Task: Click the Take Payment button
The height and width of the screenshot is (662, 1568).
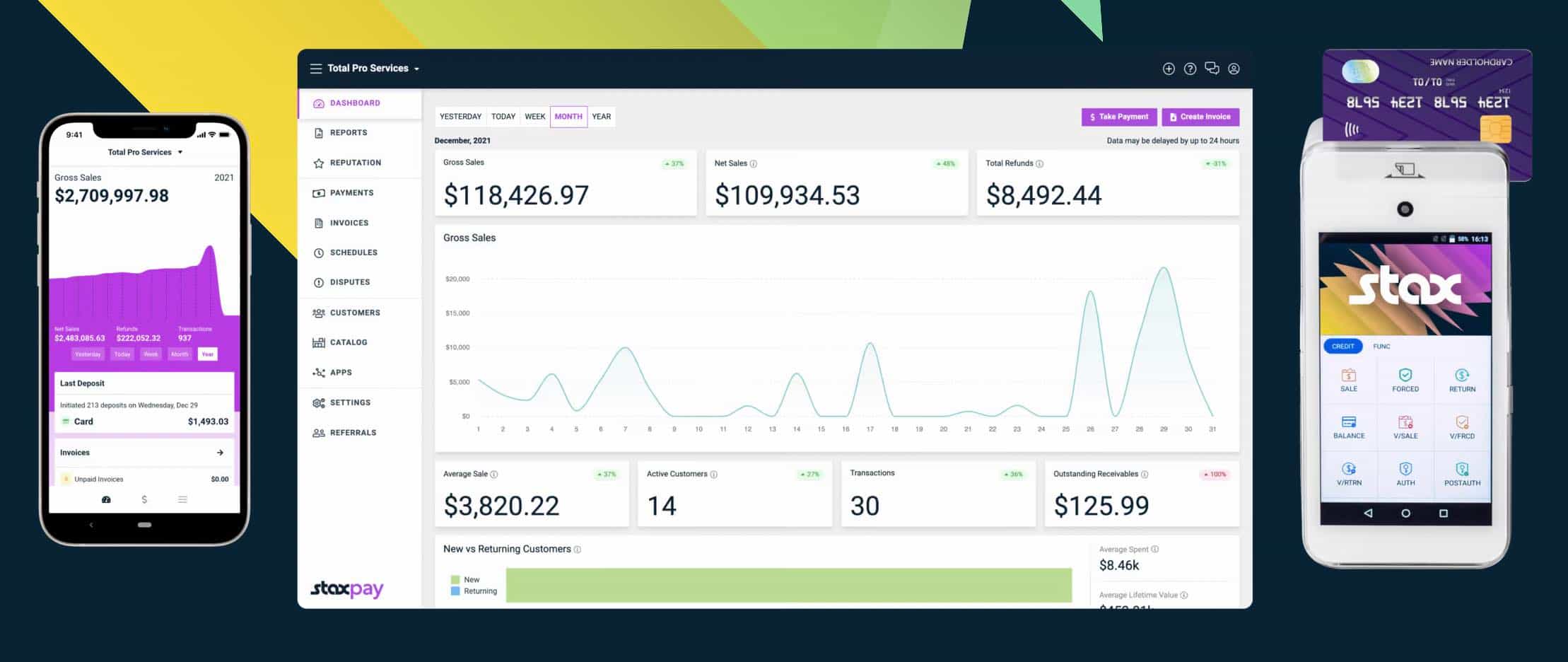Action: [1119, 117]
